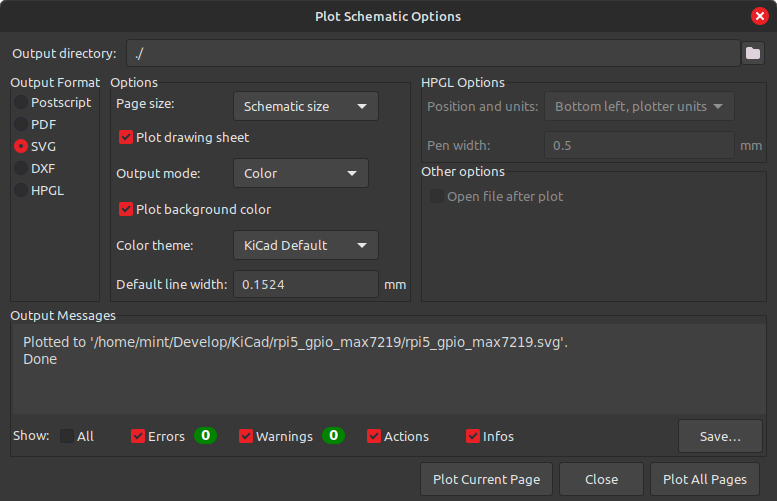Viewport: 777px width, 501px height.
Task: Select the Postscript output format
Action: [21, 103]
